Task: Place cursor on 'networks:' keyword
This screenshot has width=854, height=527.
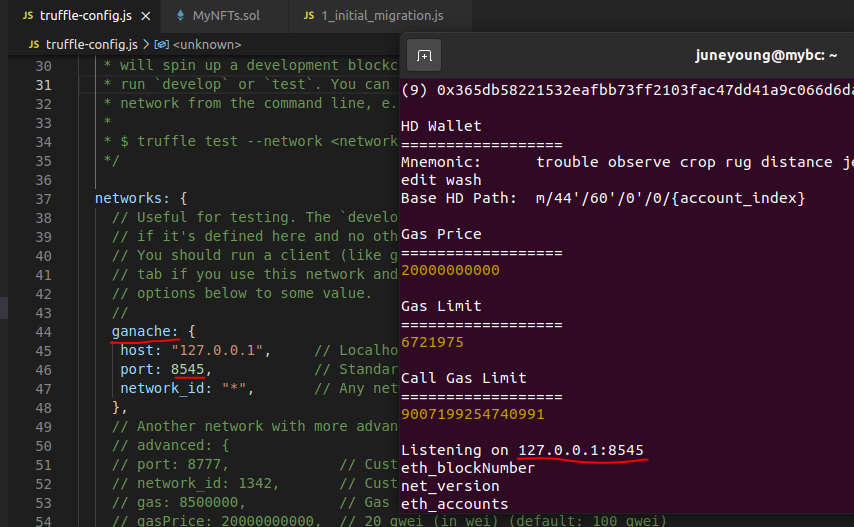Action: click(x=132, y=198)
